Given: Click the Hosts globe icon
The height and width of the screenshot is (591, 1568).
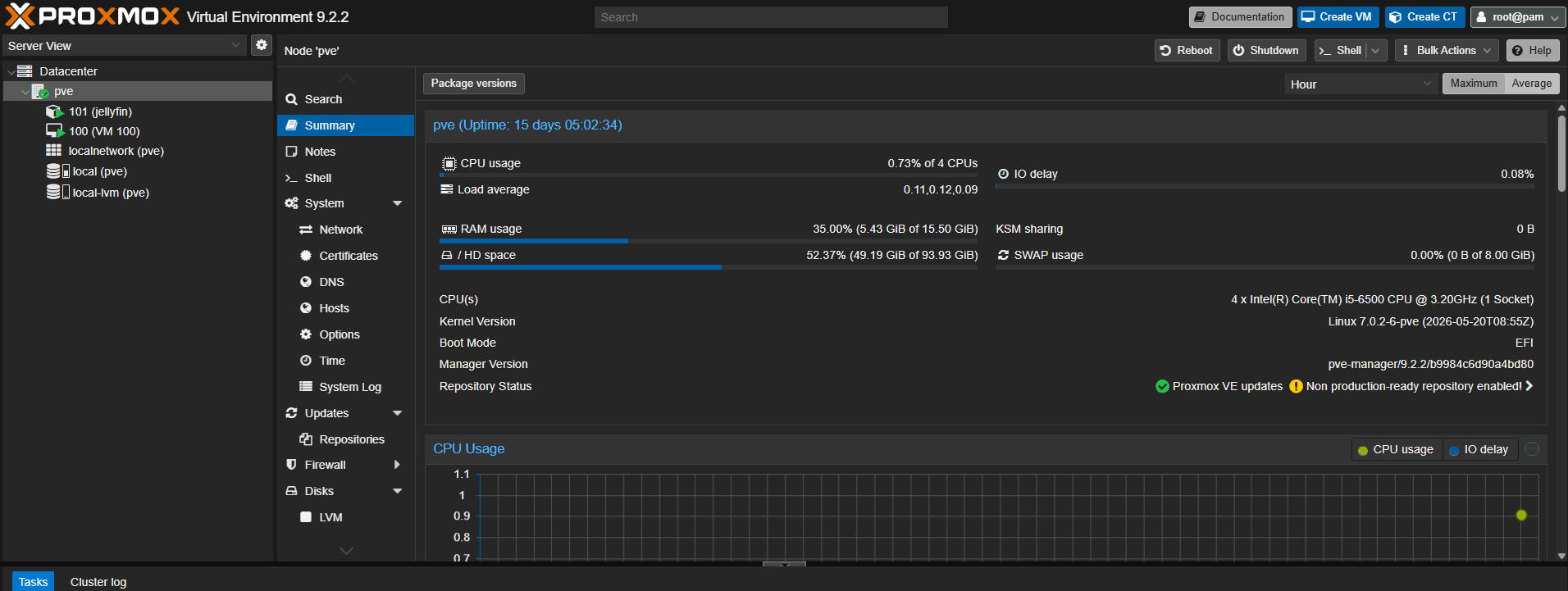Looking at the screenshot, I should (x=306, y=308).
